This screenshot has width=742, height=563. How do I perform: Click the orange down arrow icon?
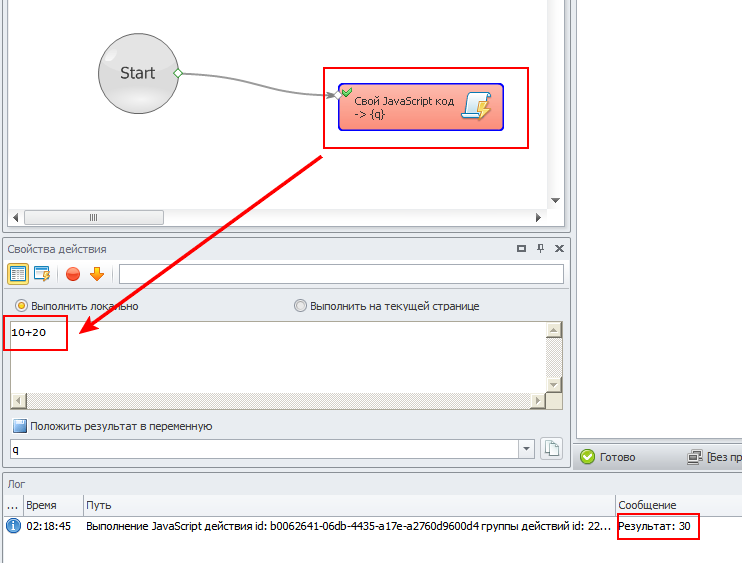coord(97,274)
